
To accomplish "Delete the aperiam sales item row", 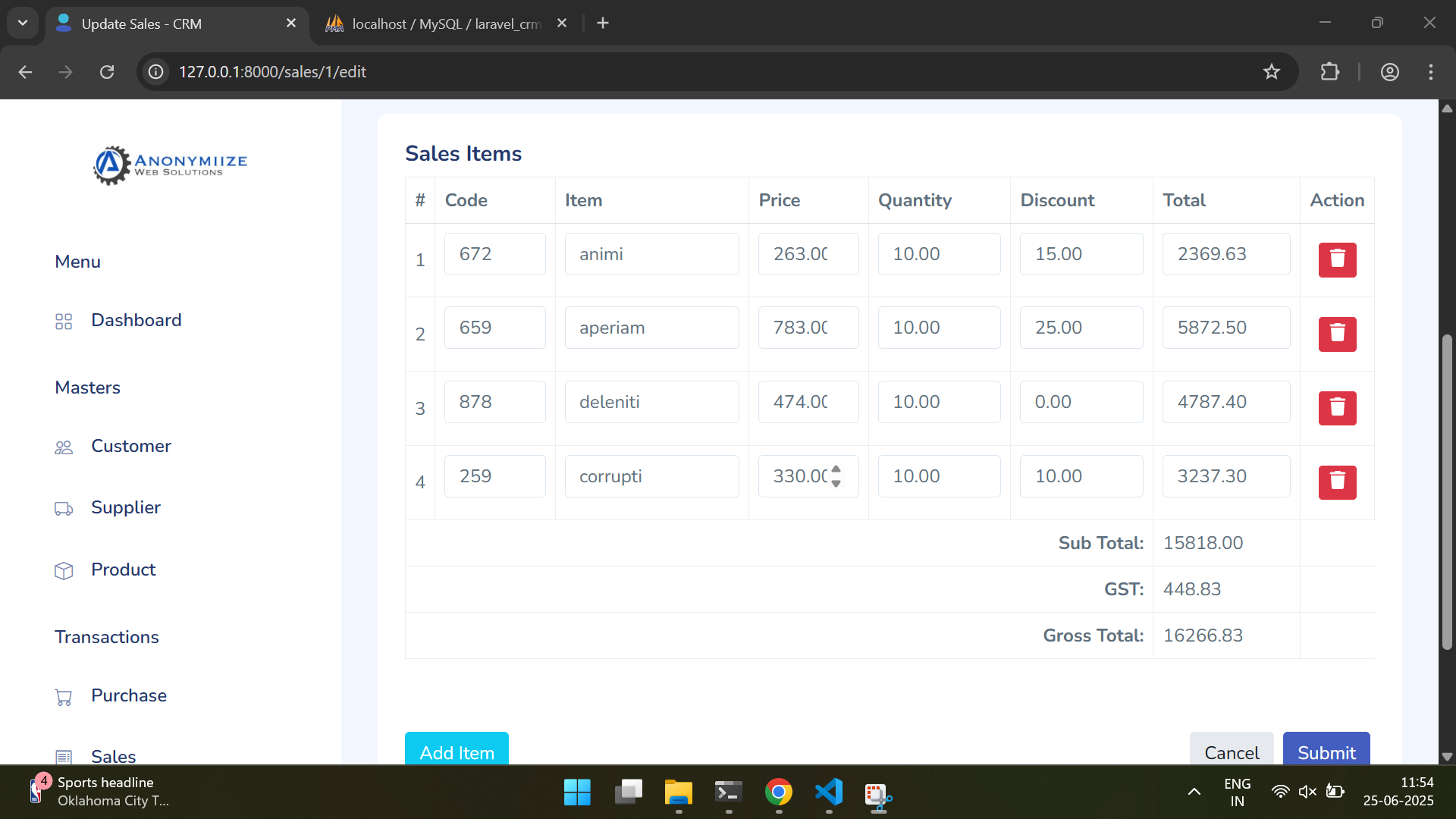I will pos(1337,334).
